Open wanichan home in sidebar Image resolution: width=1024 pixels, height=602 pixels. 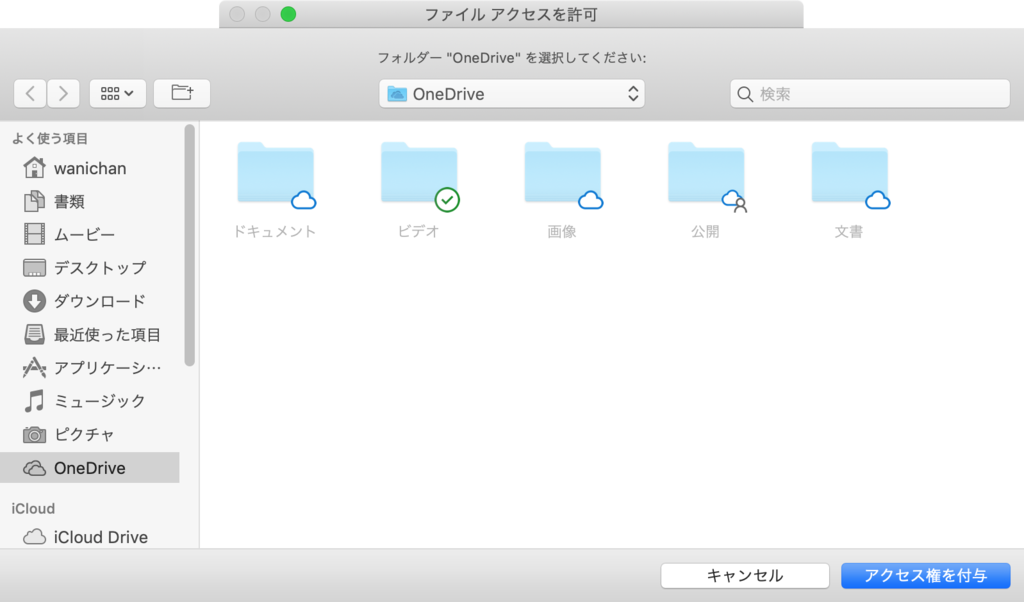pyautogui.click(x=90, y=168)
